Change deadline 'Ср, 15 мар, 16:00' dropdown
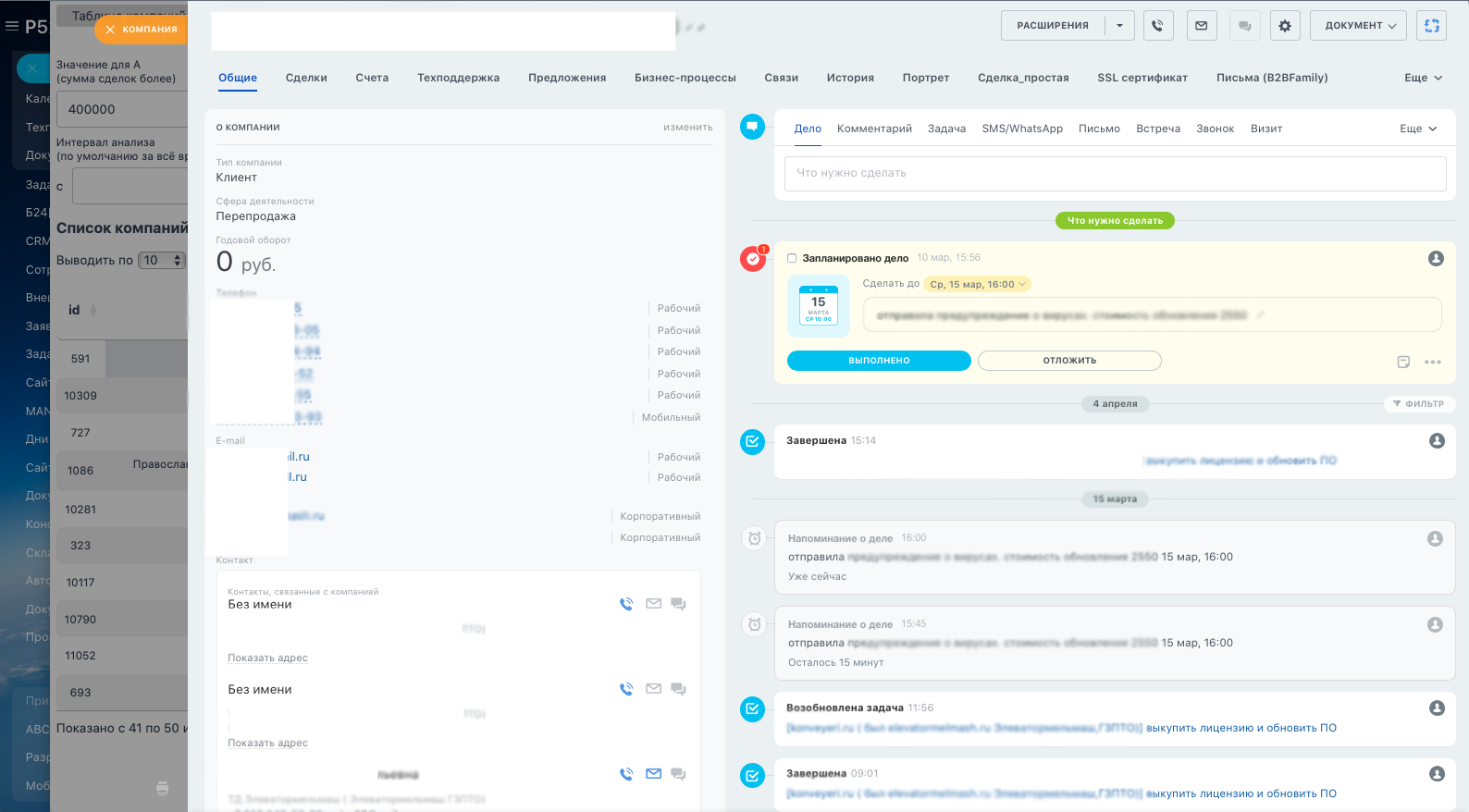The image size is (1469, 812). click(978, 285)
